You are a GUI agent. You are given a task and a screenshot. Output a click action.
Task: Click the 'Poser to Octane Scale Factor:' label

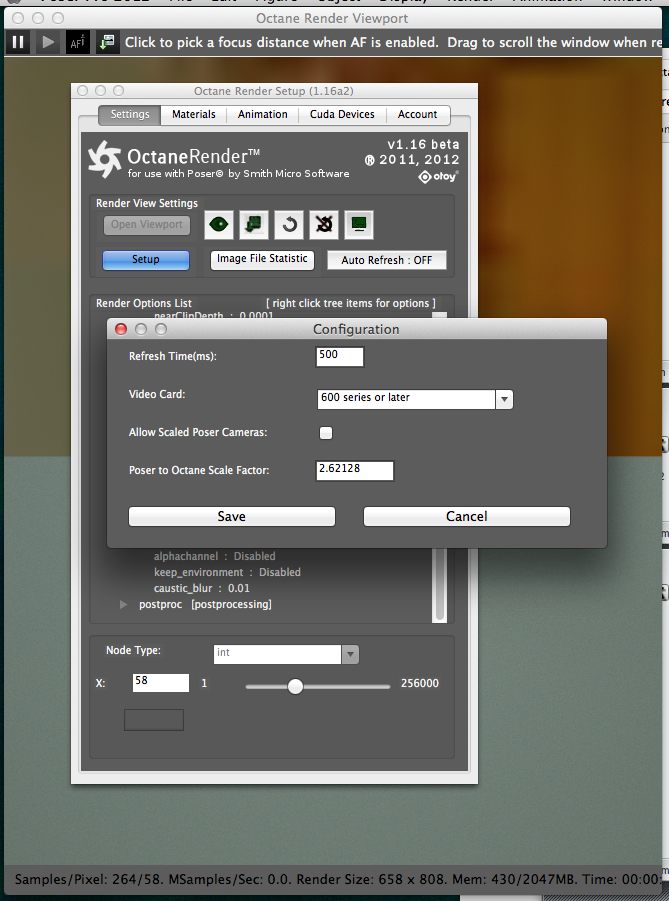199,470
